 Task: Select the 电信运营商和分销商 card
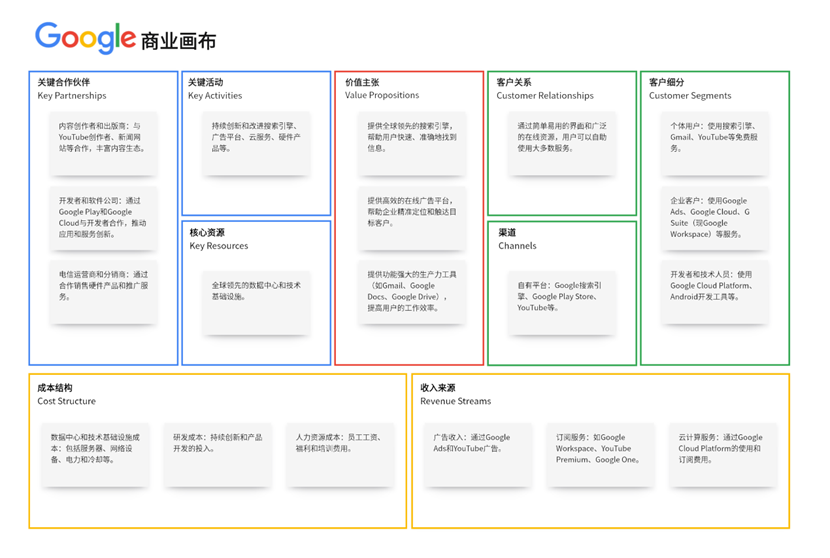point(104,288)
